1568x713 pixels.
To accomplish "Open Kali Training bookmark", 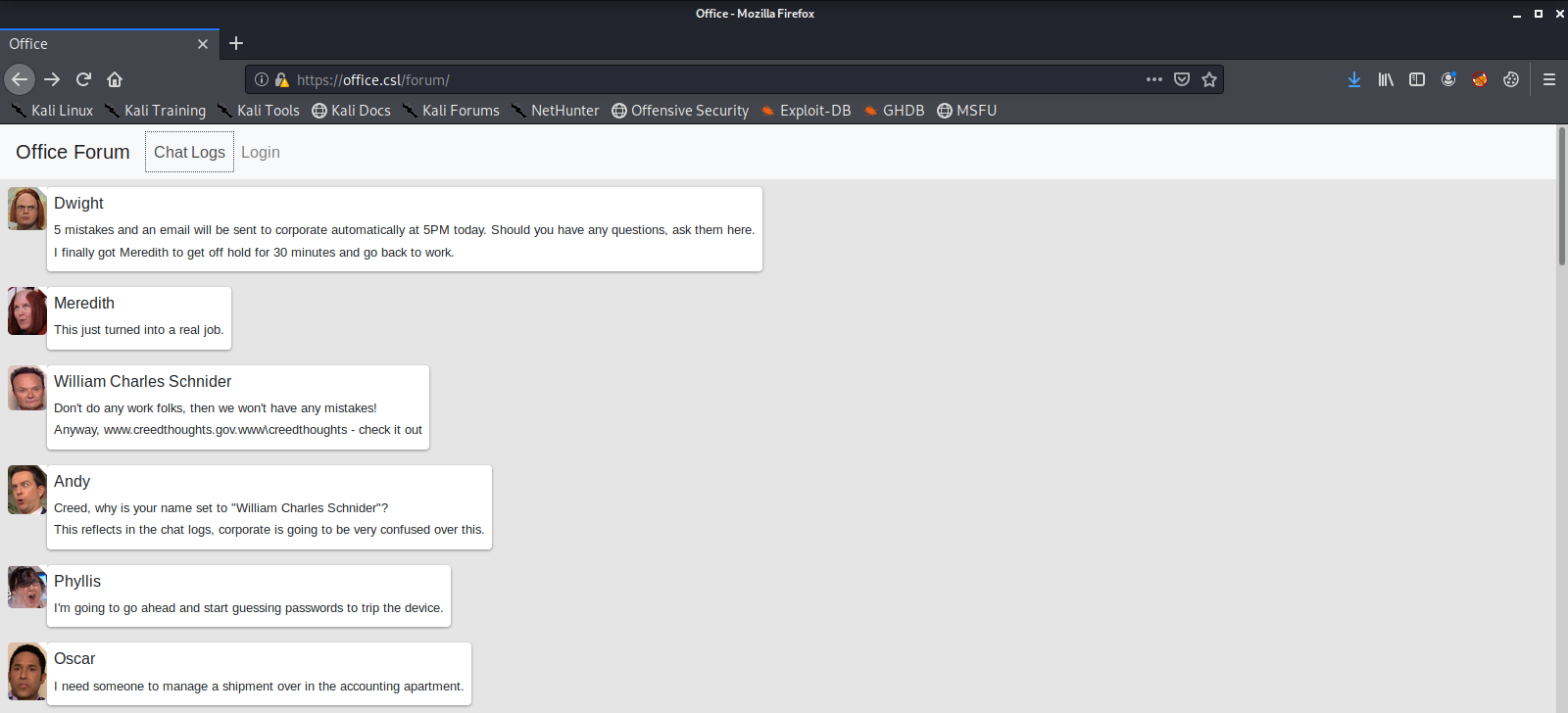I will coord(155,111).
